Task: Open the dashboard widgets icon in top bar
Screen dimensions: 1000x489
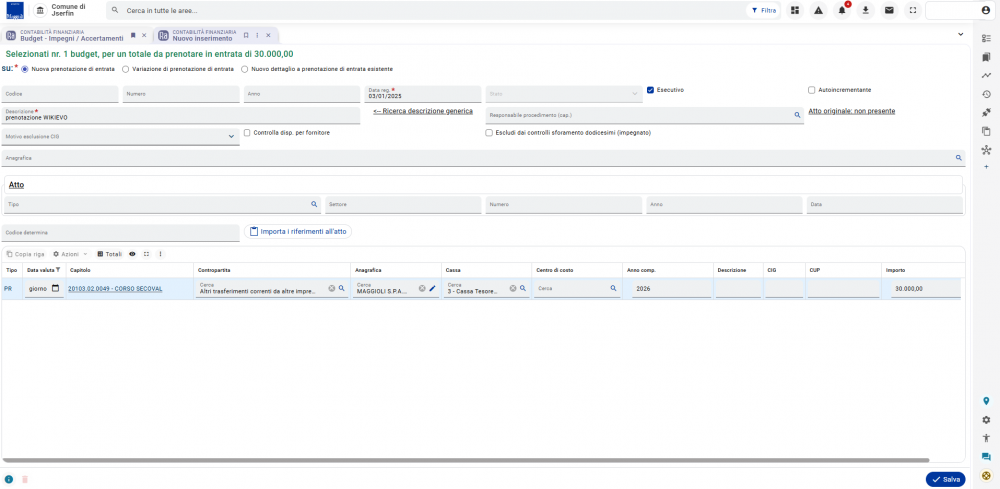Action: [x=795, y=10]
